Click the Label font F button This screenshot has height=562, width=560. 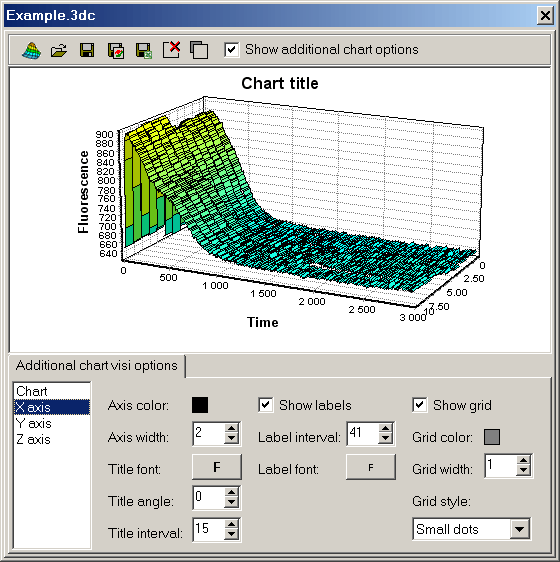point(371,467)
